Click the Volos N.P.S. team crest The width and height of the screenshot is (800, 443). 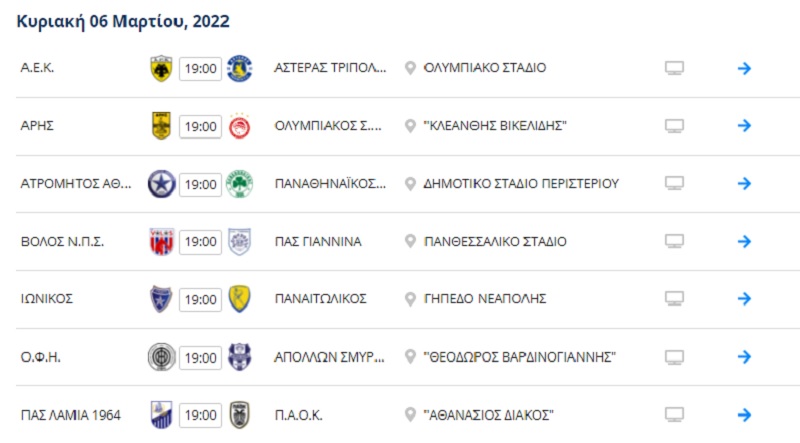[x=160, y=241]
